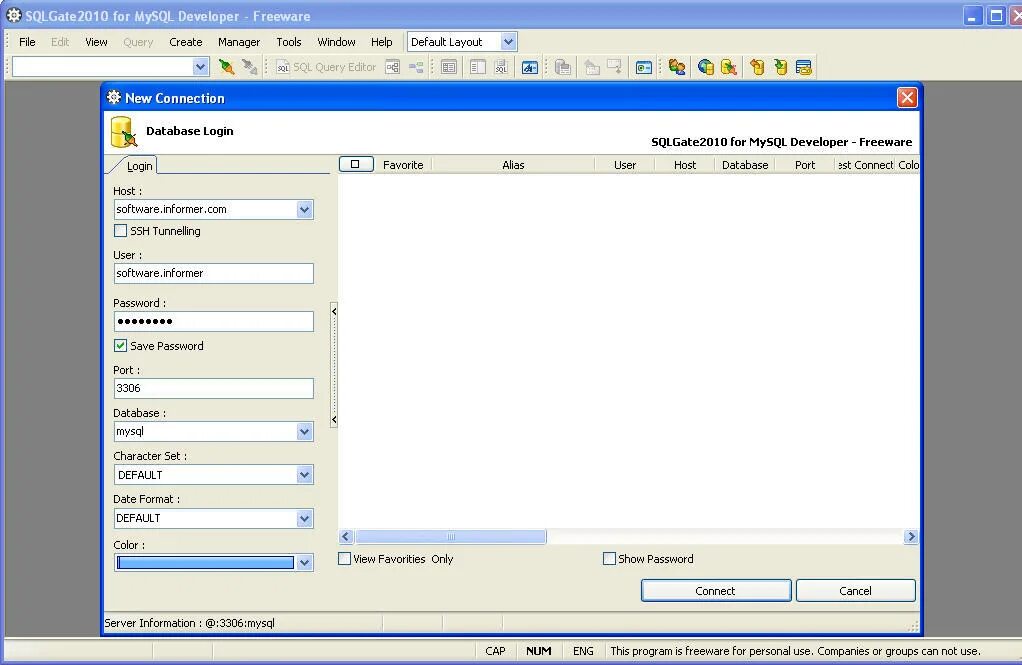This screenshot has height=665, width=1022.
Task: Open the Create menu
Action: pyautogui.click(x=186, y=42)
